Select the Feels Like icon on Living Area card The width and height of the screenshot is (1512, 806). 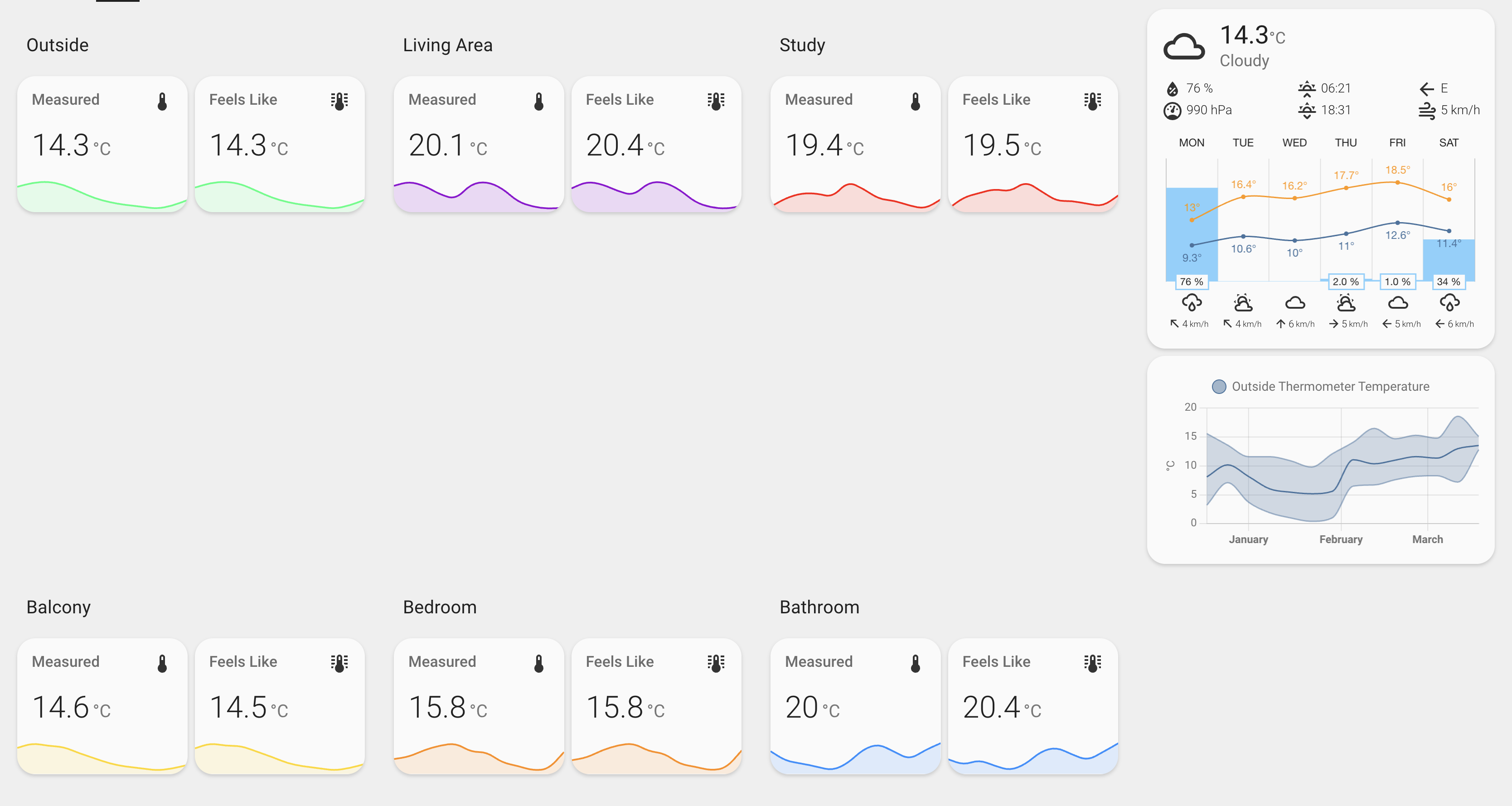[717, 100]
